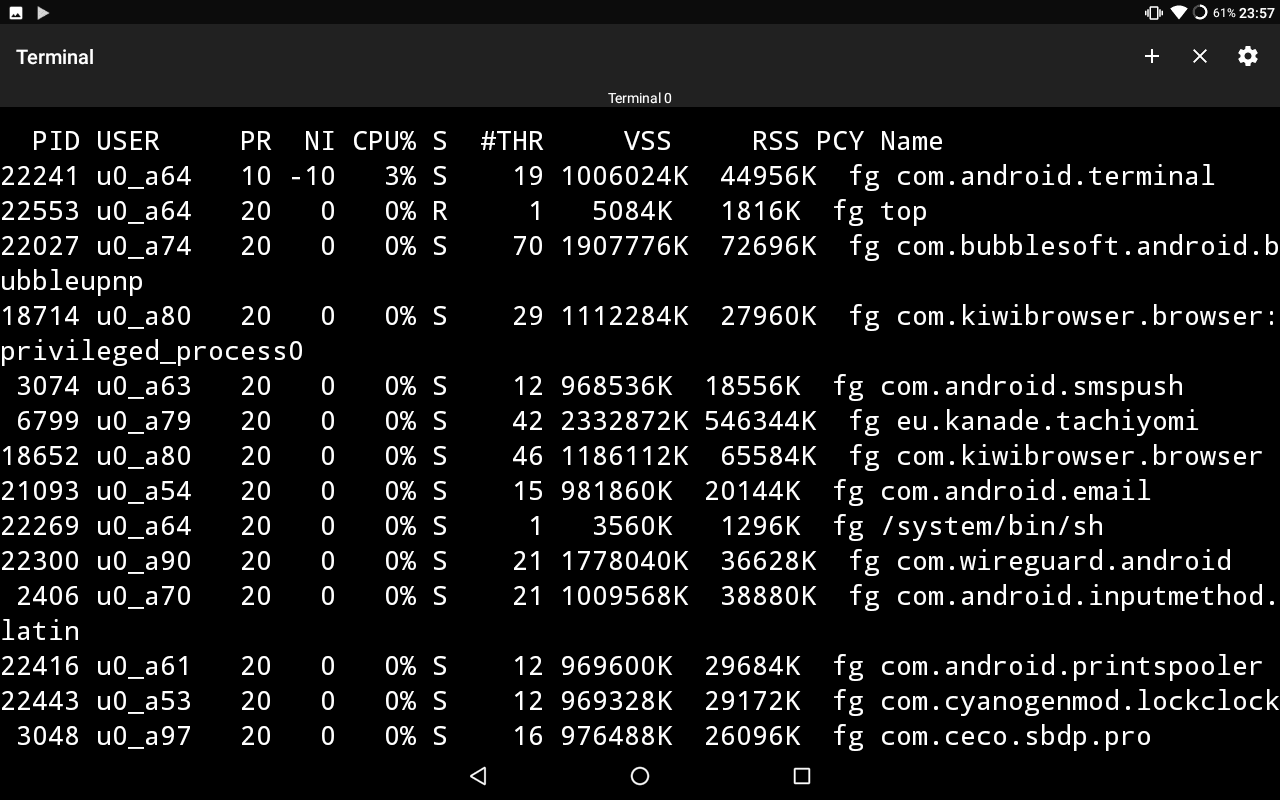Click user u0_a74 in bubblesoft row
The height and width of the screenshot is (800, 1280).
144,246
